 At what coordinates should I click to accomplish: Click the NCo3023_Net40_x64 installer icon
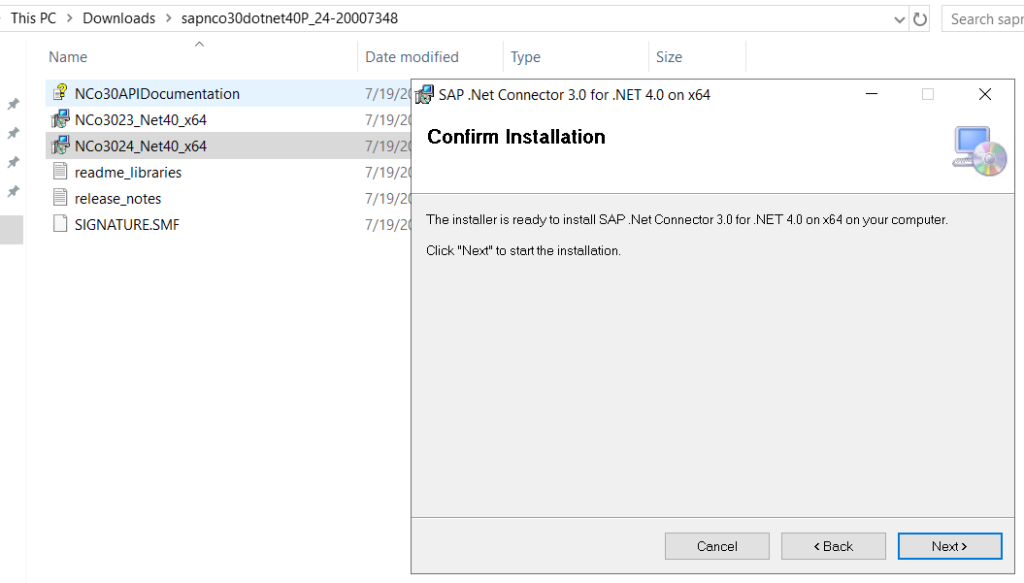pyautogui.click(x=60, y=119)
